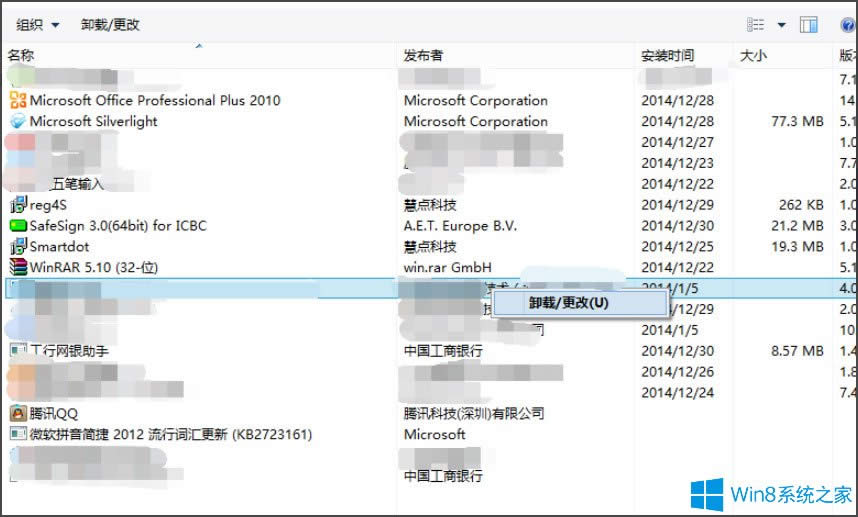Sort by the 安装时间 column header
Screen dimensions: 858x517
(x=668, y=55)
